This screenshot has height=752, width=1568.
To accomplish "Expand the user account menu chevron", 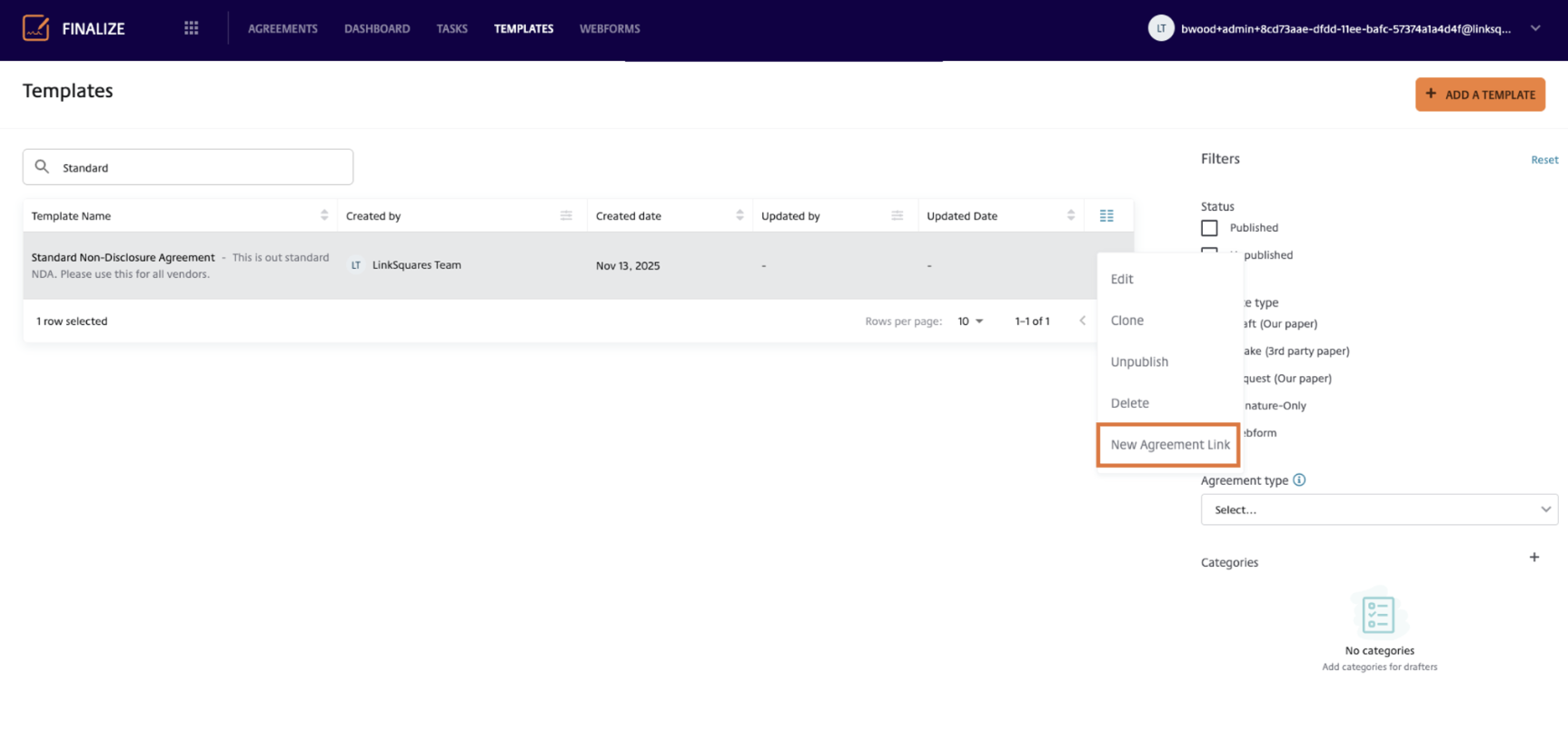I will pyautogui.click(x=1534, y=28).
